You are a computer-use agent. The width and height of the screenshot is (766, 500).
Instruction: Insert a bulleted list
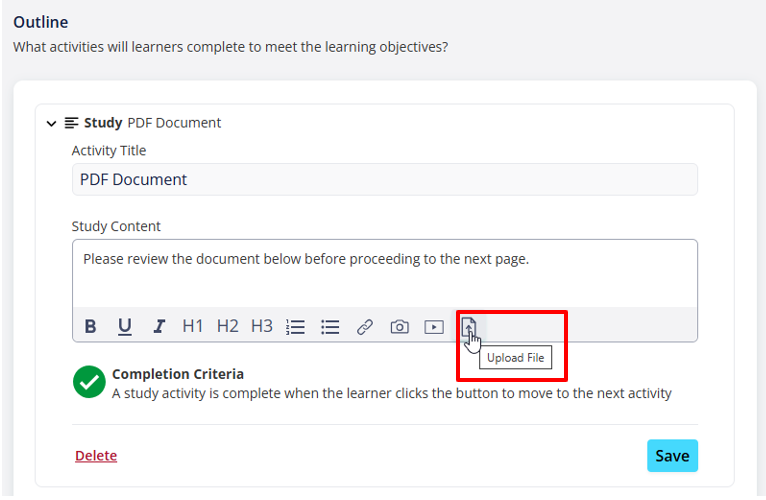click(330, 326)
